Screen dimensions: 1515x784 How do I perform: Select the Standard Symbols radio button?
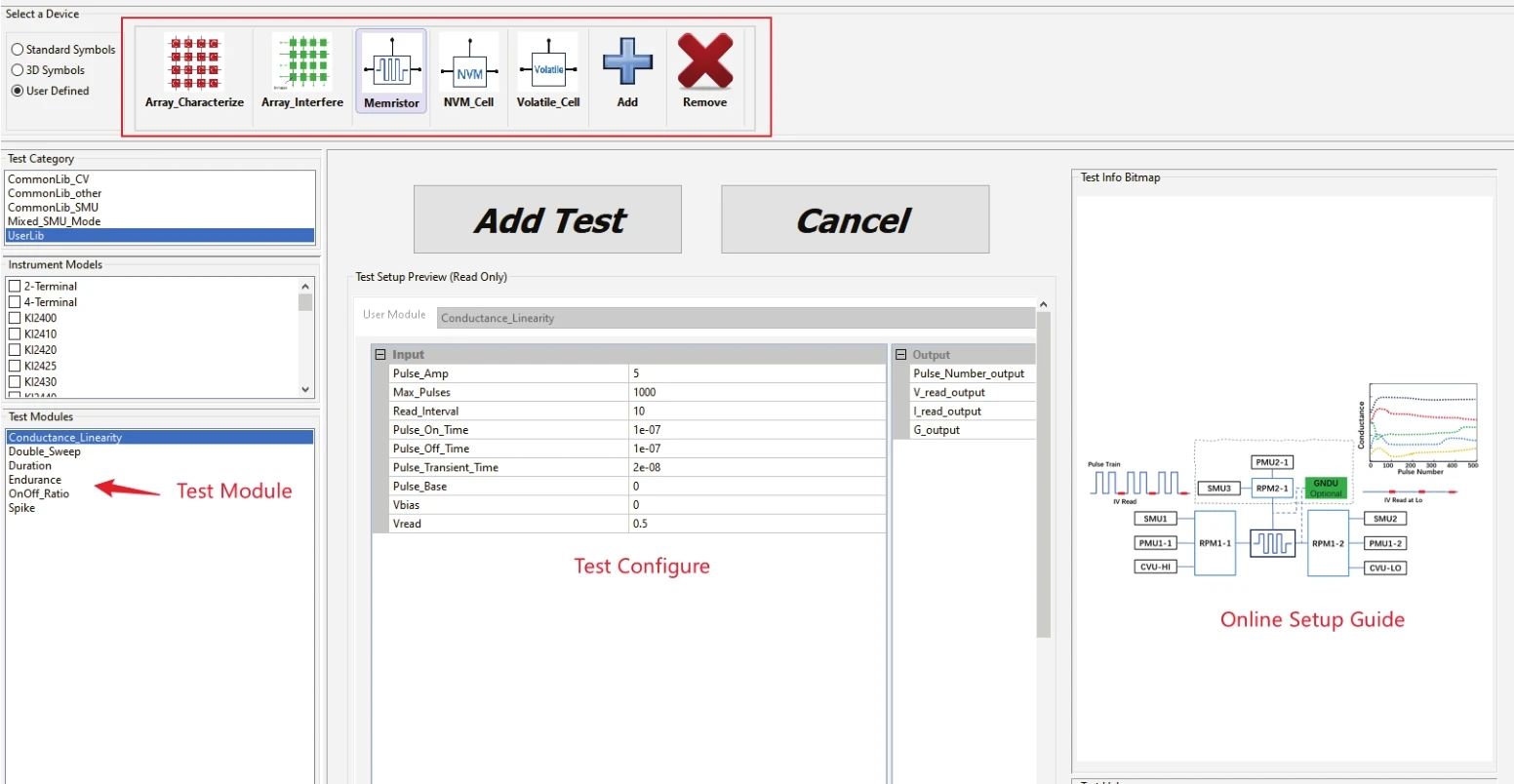click(18, 50)
